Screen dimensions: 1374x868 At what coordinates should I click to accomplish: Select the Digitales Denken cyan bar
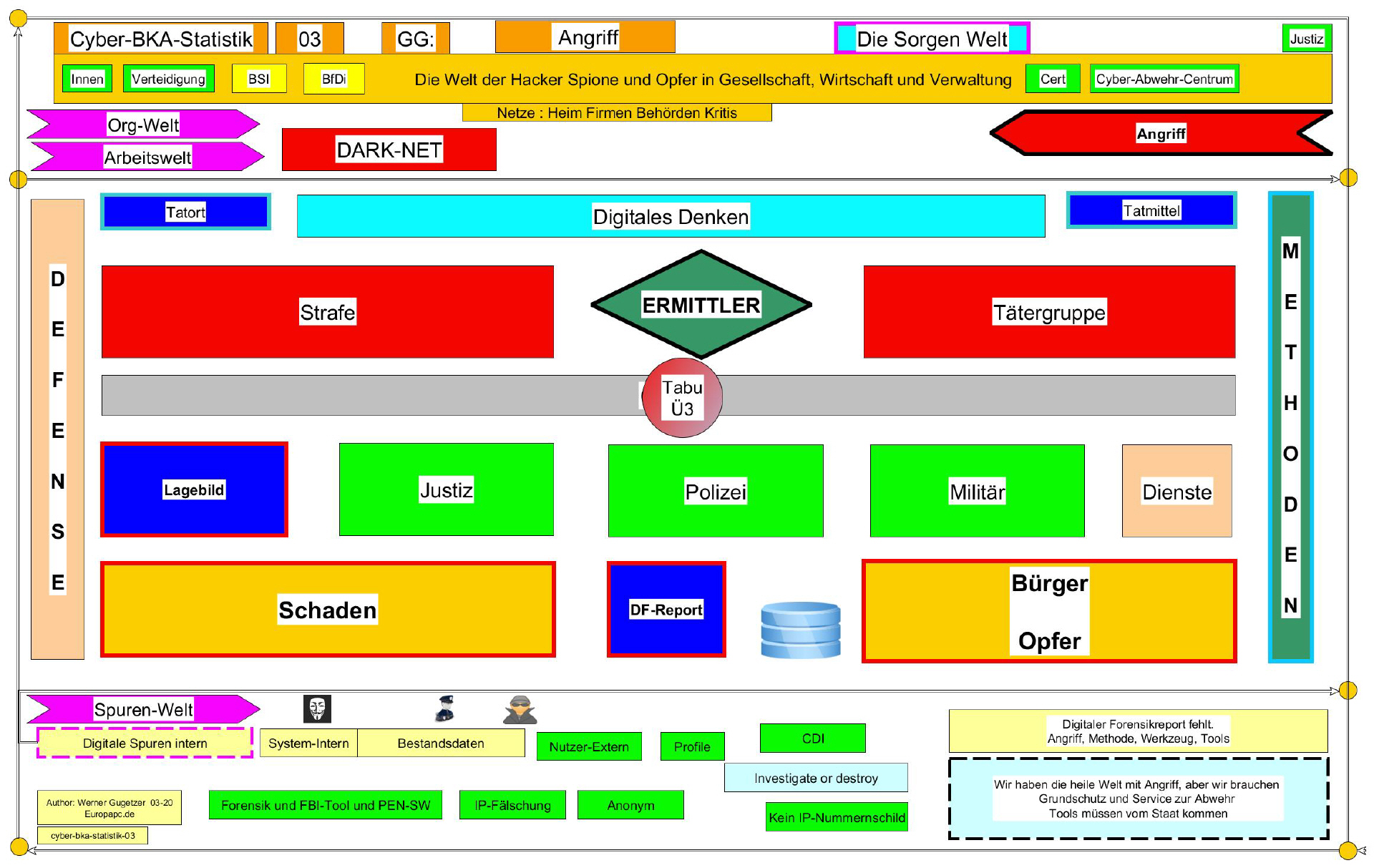tap(671, 216)
